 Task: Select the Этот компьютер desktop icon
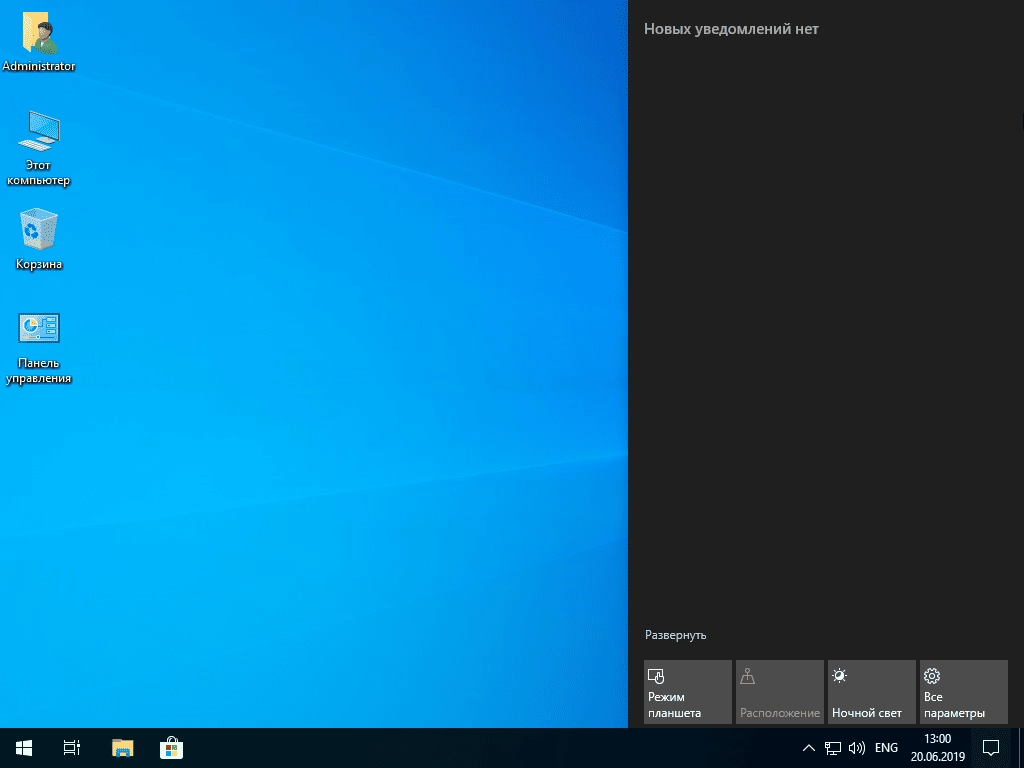point(39,148)
